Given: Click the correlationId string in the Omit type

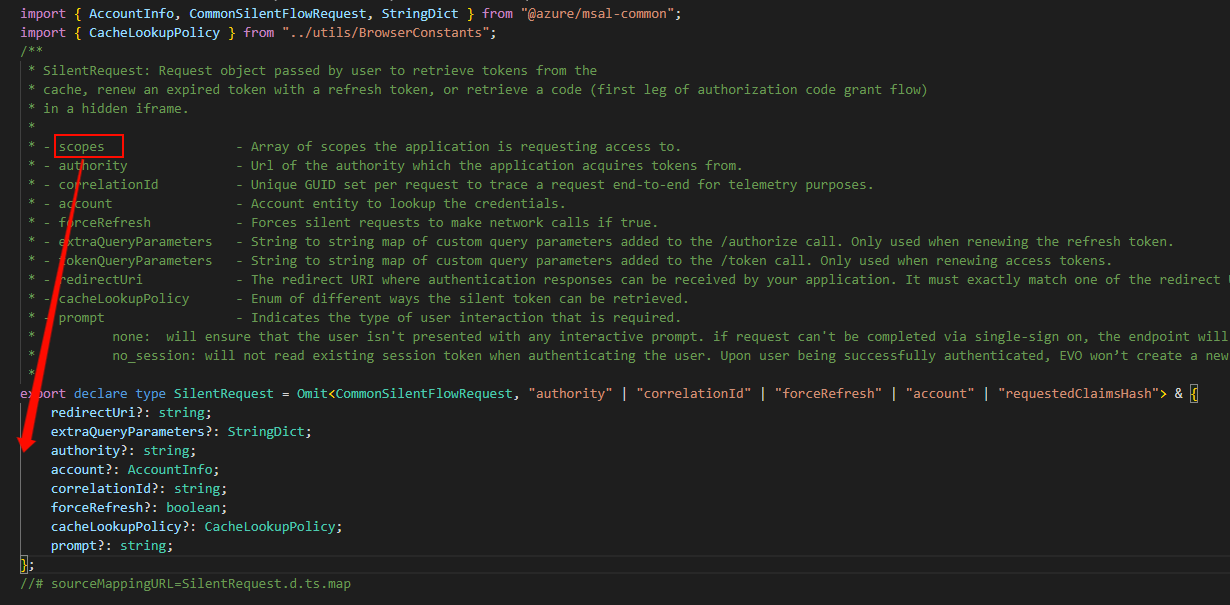Looking at the screenshot, I should (x=694, y=393).
